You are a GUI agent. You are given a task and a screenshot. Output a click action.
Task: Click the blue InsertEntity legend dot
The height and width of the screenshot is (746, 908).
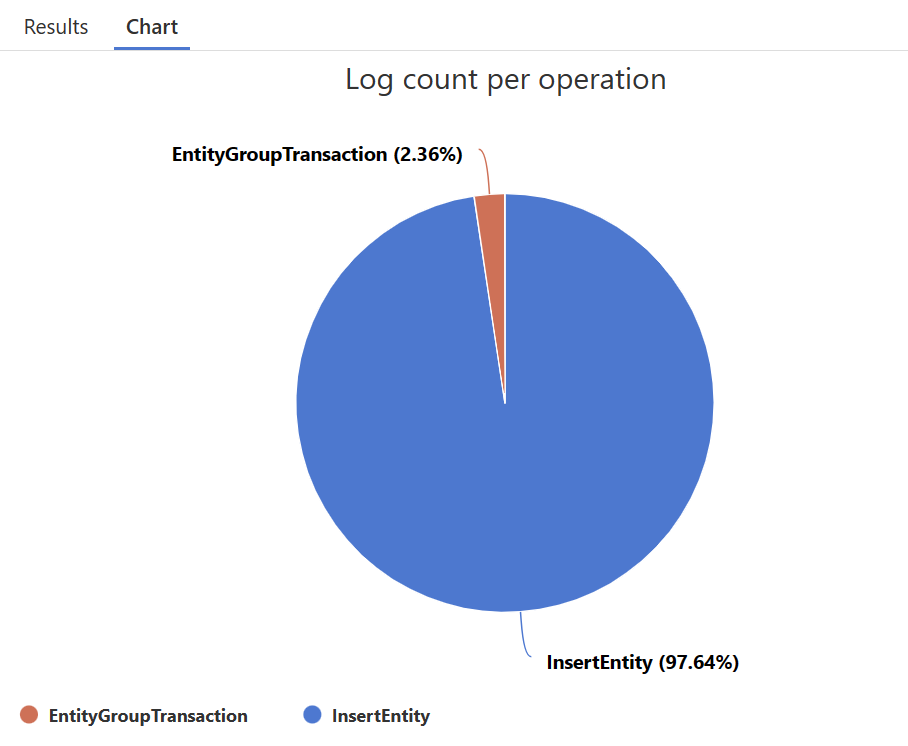pos(313,716)
